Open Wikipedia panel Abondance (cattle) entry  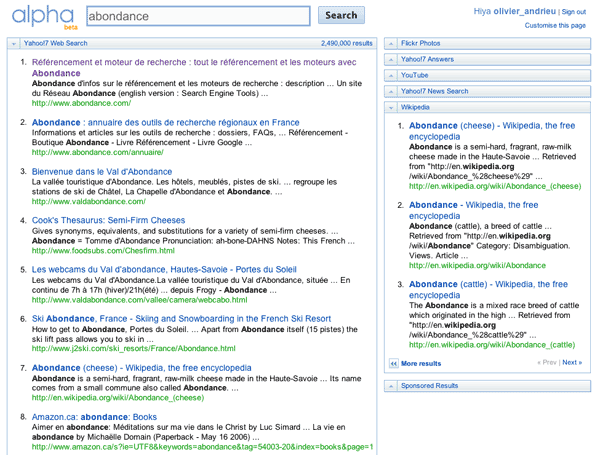point(488,289)
